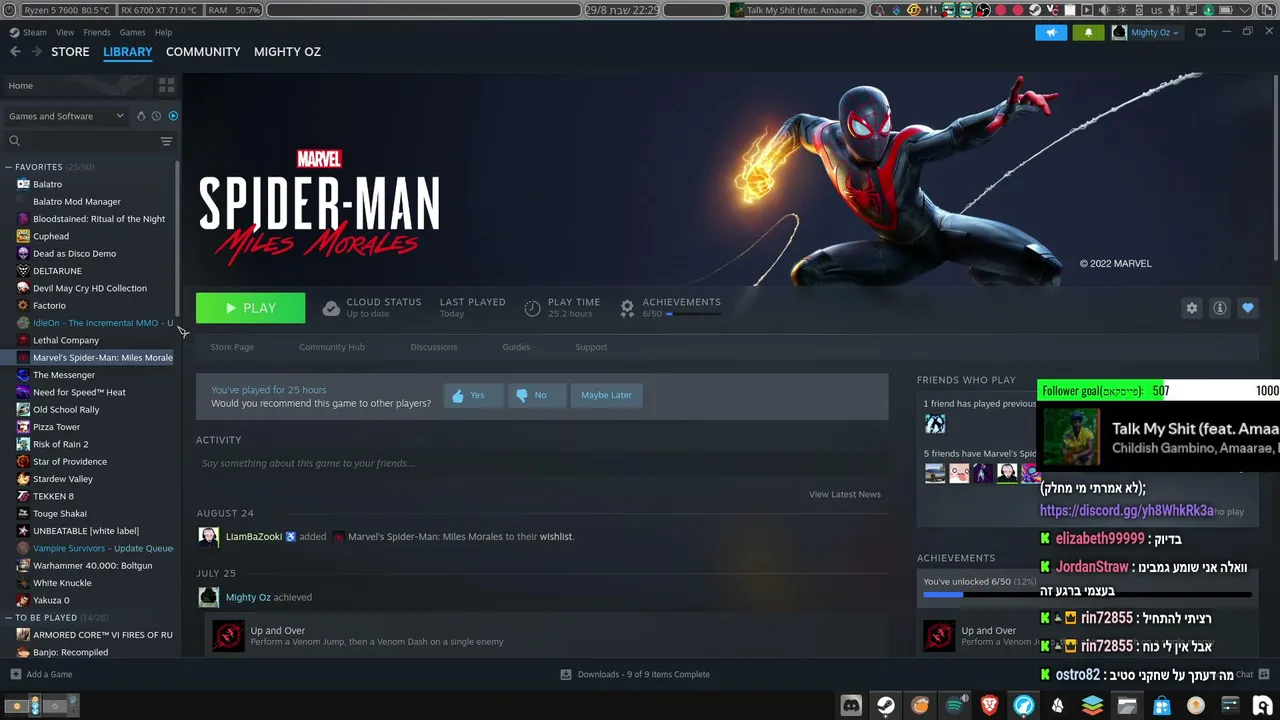Click the search magnifier in library sidebar
The height and width of the screenshot is (720, 1280).
coord(15,141)
